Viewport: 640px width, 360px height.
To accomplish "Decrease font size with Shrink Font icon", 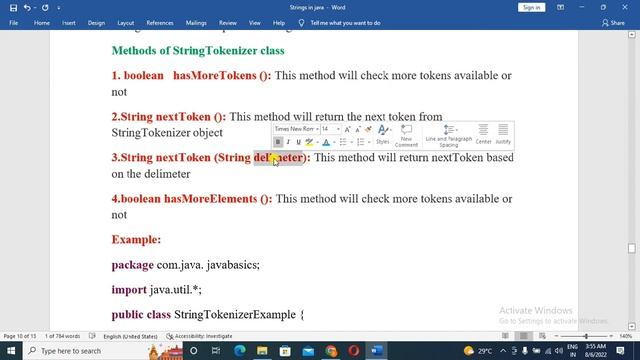I will click(358, 129).
